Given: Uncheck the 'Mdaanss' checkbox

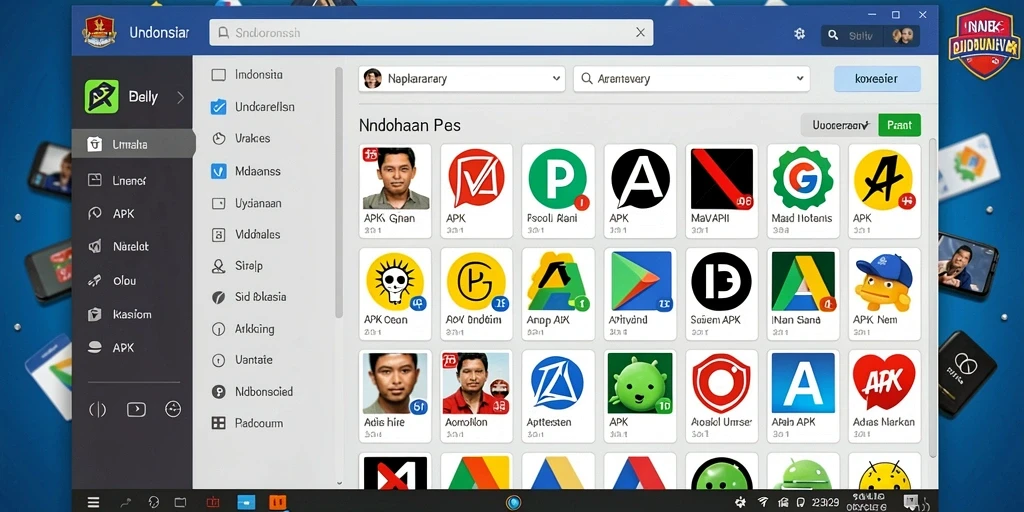Looking at the screenshot, I should (219, 171).
